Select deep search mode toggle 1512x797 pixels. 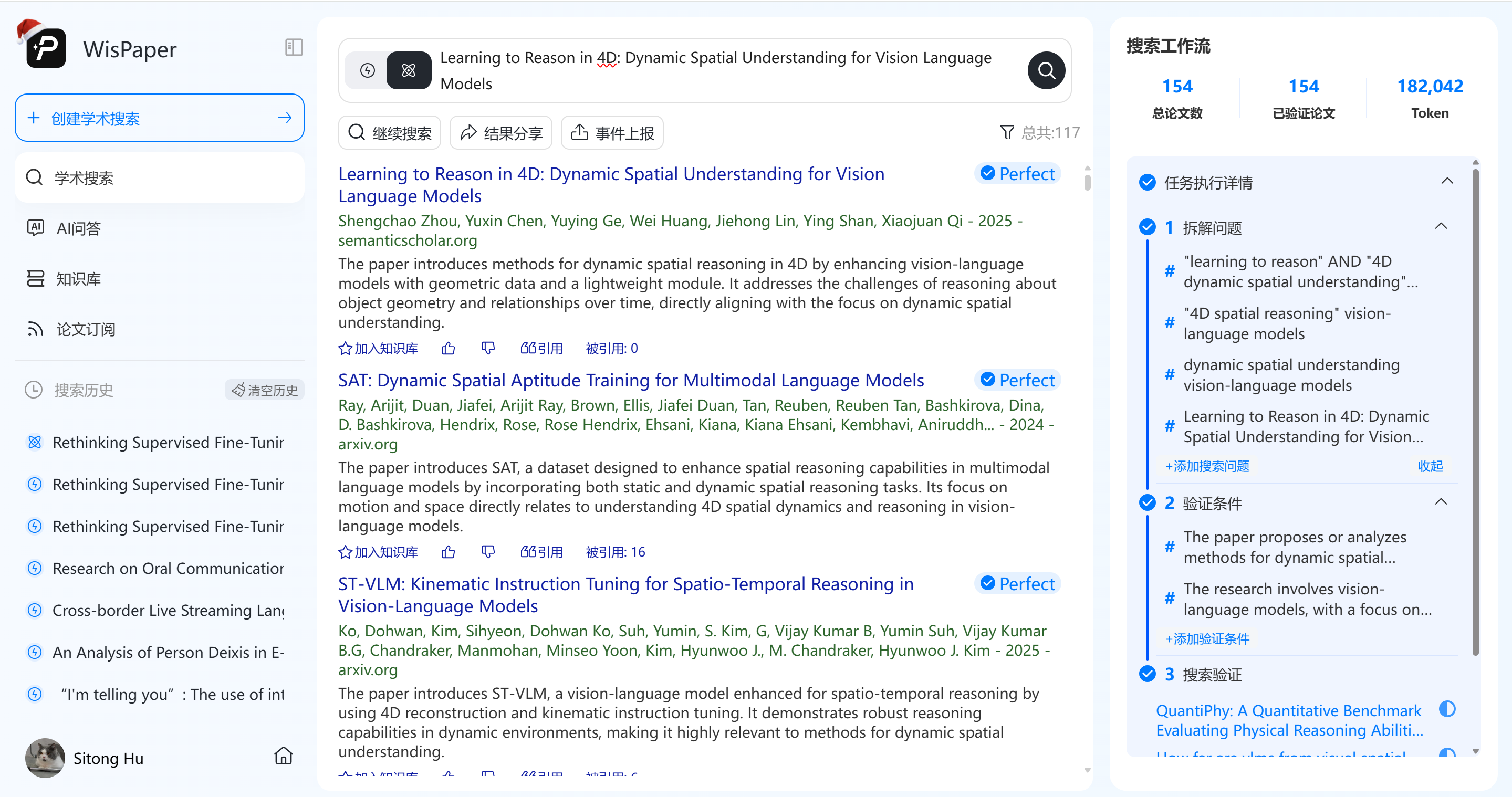409,70
